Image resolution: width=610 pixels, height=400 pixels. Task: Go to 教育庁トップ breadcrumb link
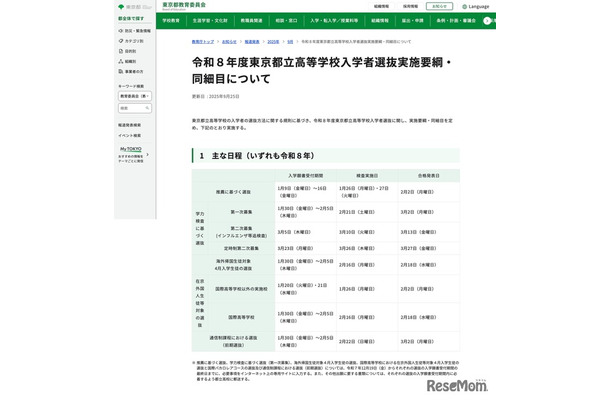[x=203, y=42]
